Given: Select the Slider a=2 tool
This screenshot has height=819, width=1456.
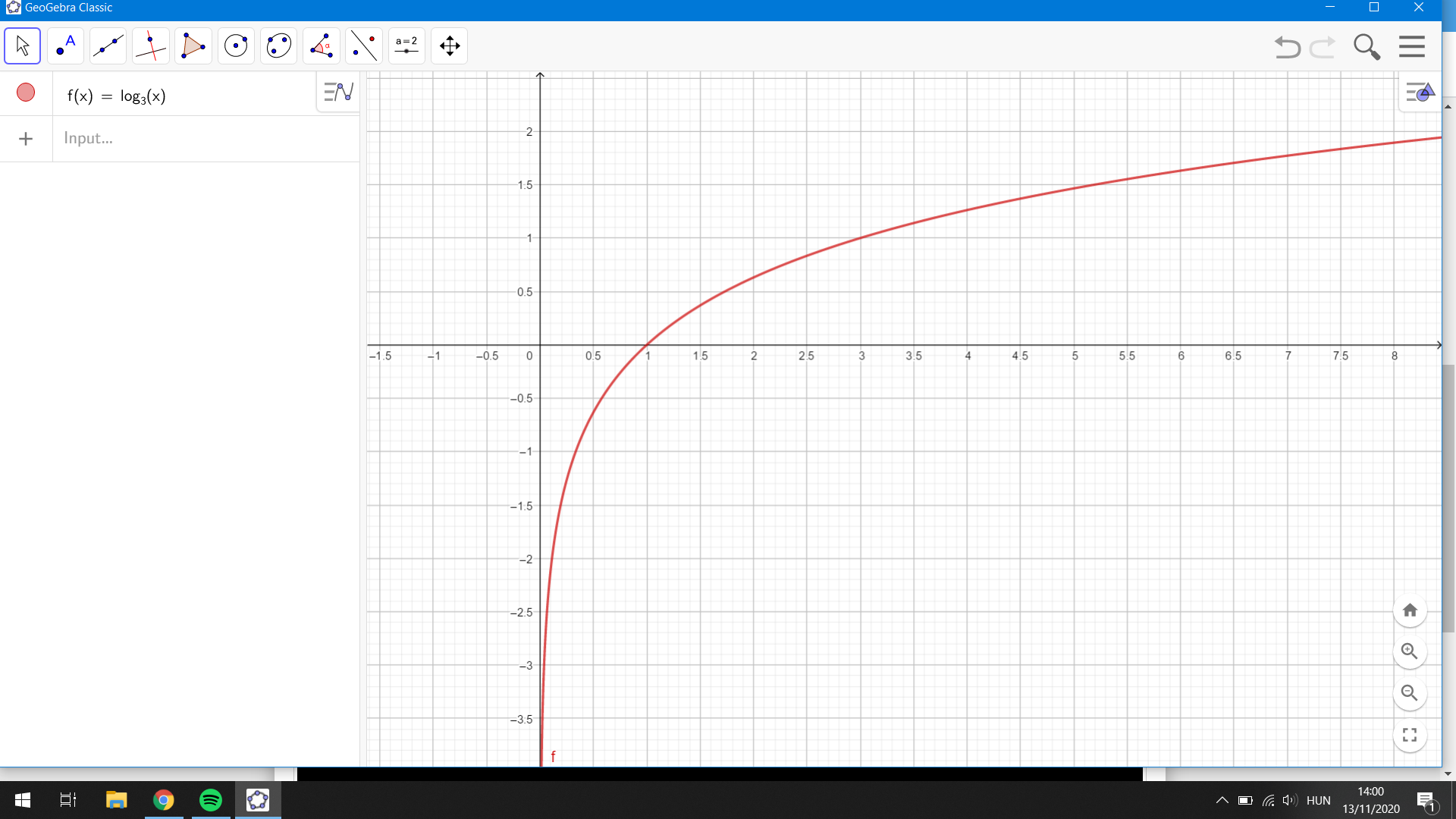Looking at the screenshot, I should click(406, 46).
